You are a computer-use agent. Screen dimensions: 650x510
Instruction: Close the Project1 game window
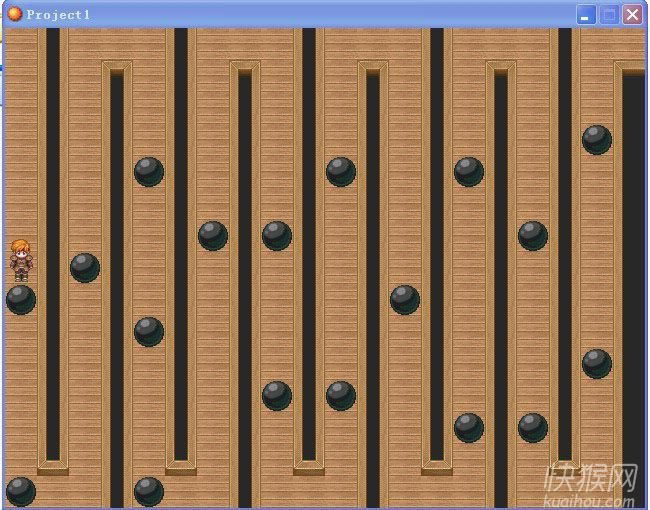click(632, 15)
